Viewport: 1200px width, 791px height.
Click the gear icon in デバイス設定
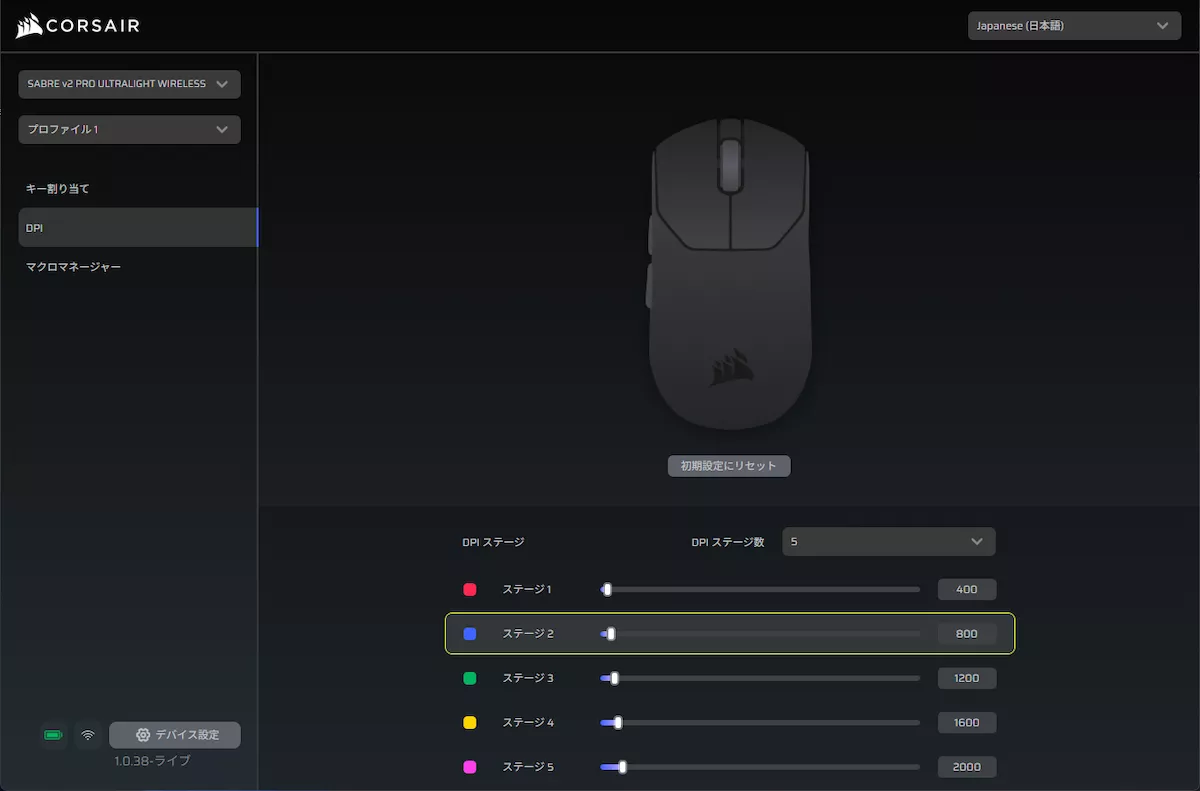[x=143, y=735]
